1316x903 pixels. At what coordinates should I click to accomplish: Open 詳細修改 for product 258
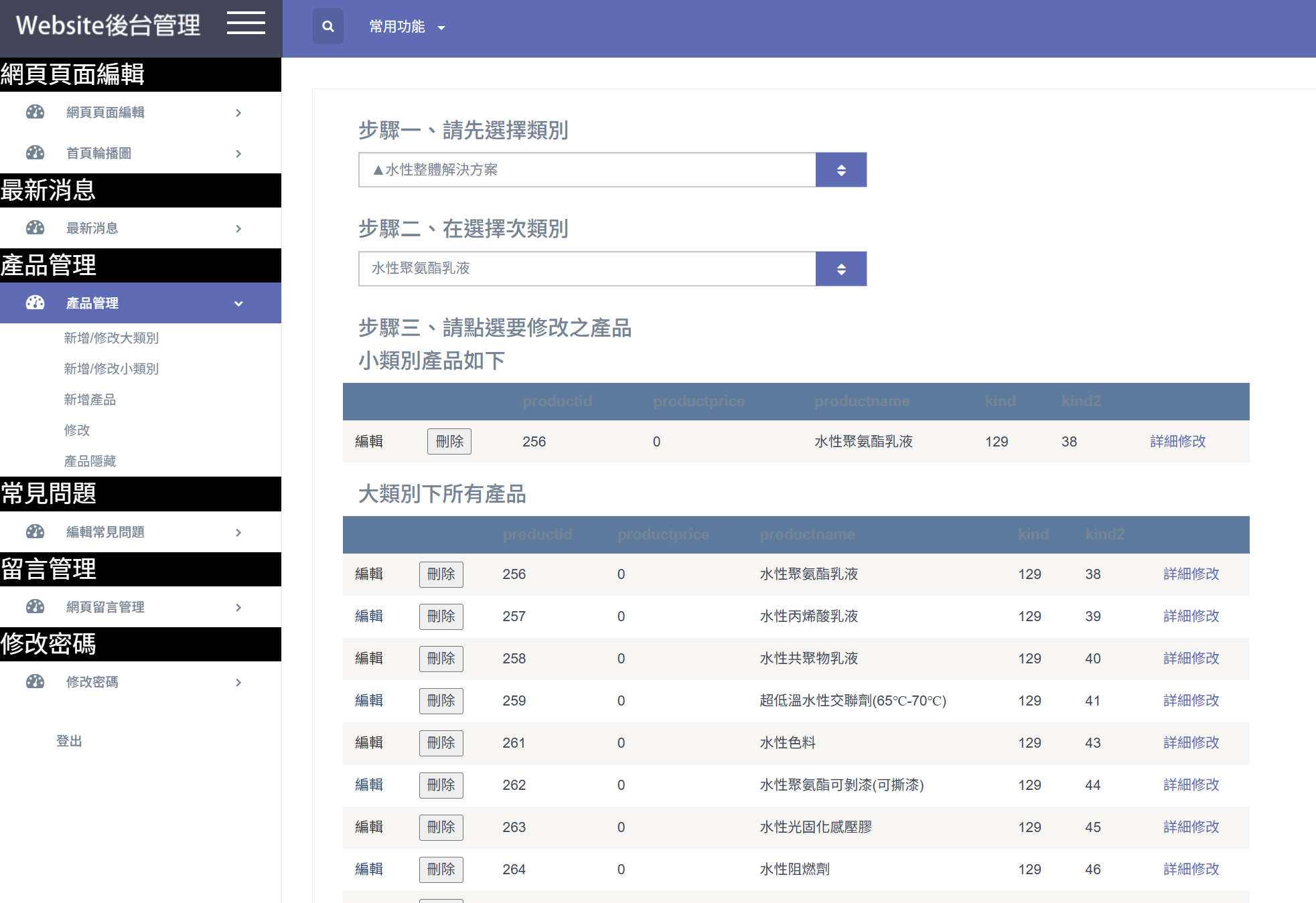coord(1191,658)
